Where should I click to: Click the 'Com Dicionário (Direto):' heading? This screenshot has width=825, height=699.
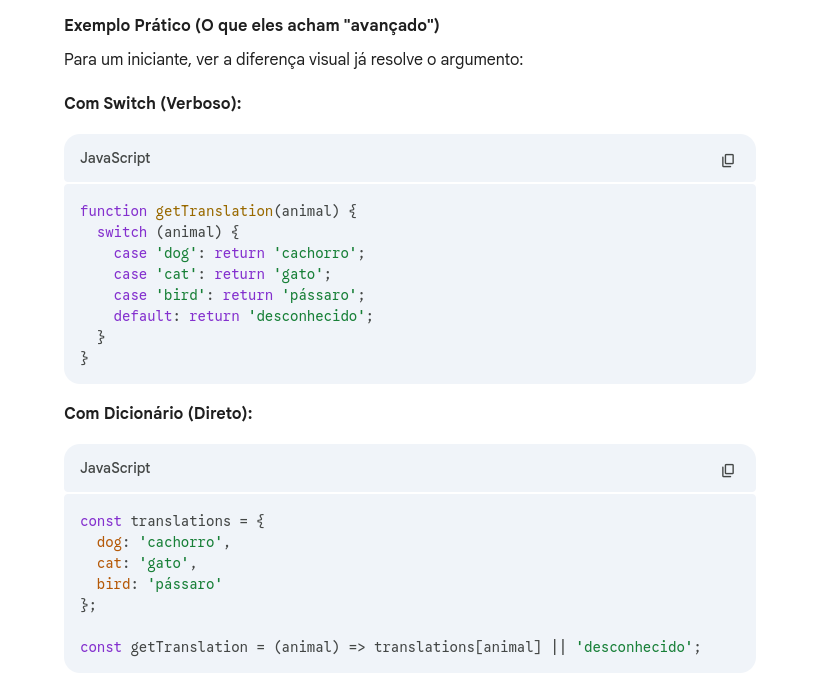(158, 413)
